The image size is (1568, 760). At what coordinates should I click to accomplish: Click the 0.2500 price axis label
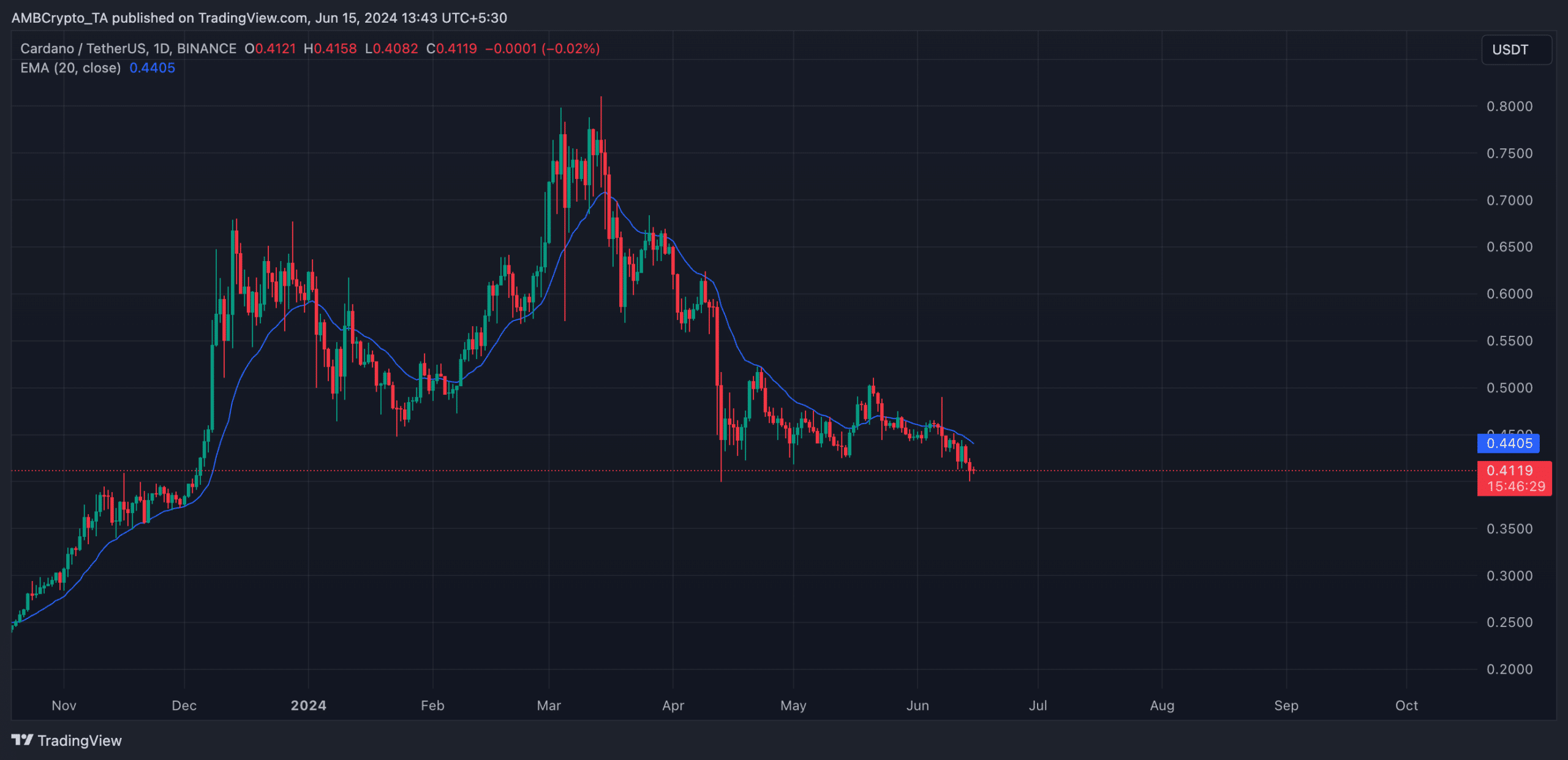(x=1509, y=622)
